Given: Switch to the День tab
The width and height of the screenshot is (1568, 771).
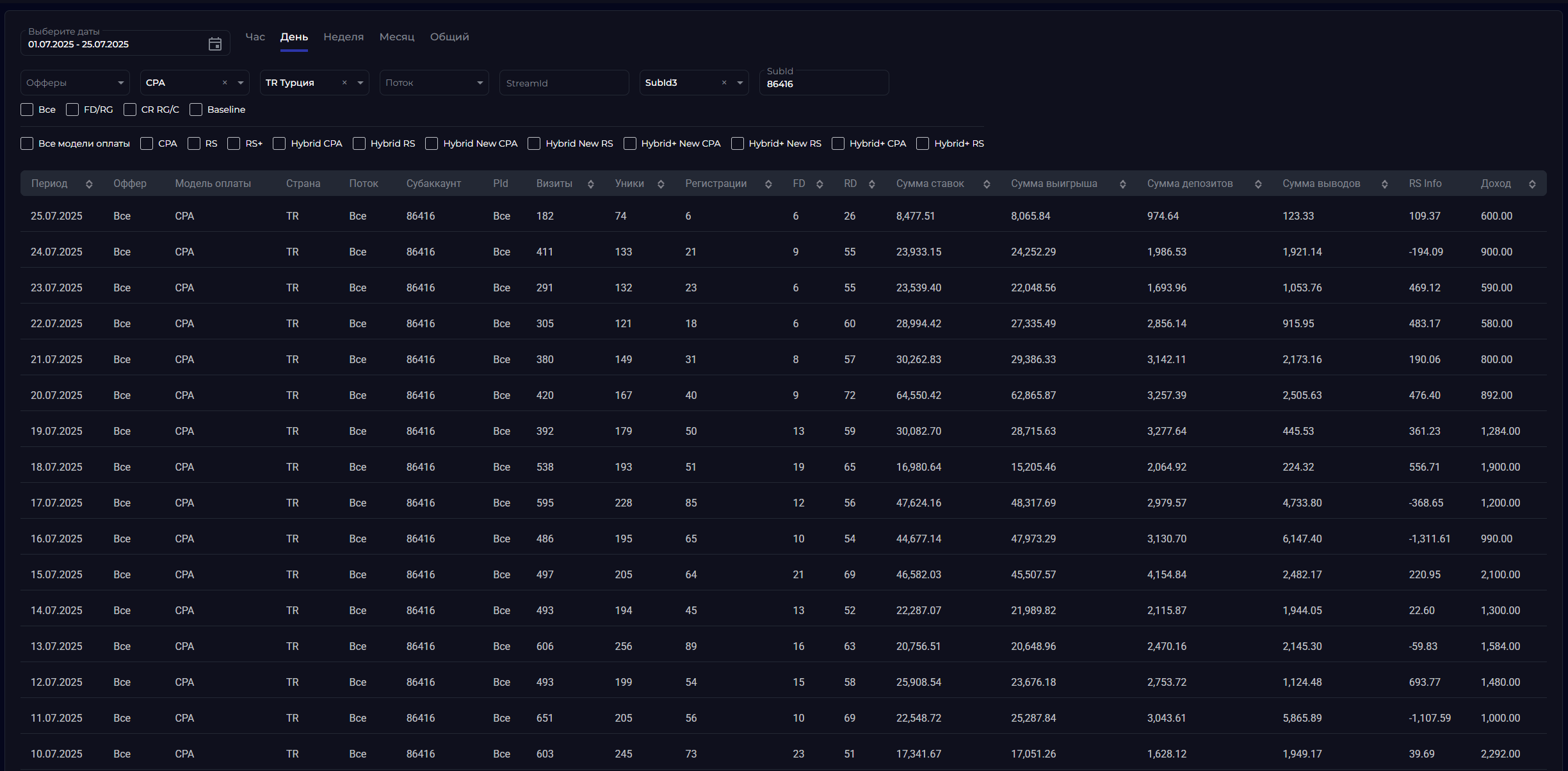Looking at the screenshot, I should [x=294, y=37].
